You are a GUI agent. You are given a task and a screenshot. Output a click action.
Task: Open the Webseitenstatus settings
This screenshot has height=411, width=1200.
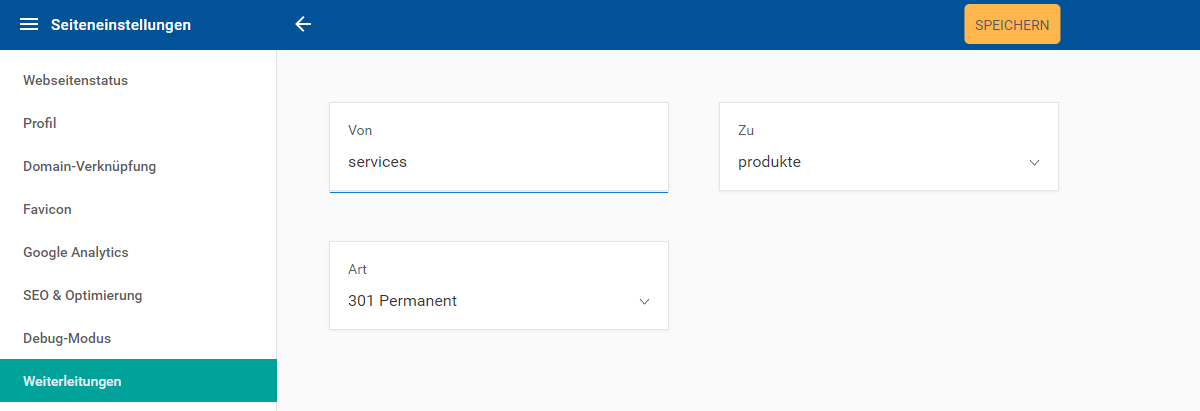coord(76,80)
